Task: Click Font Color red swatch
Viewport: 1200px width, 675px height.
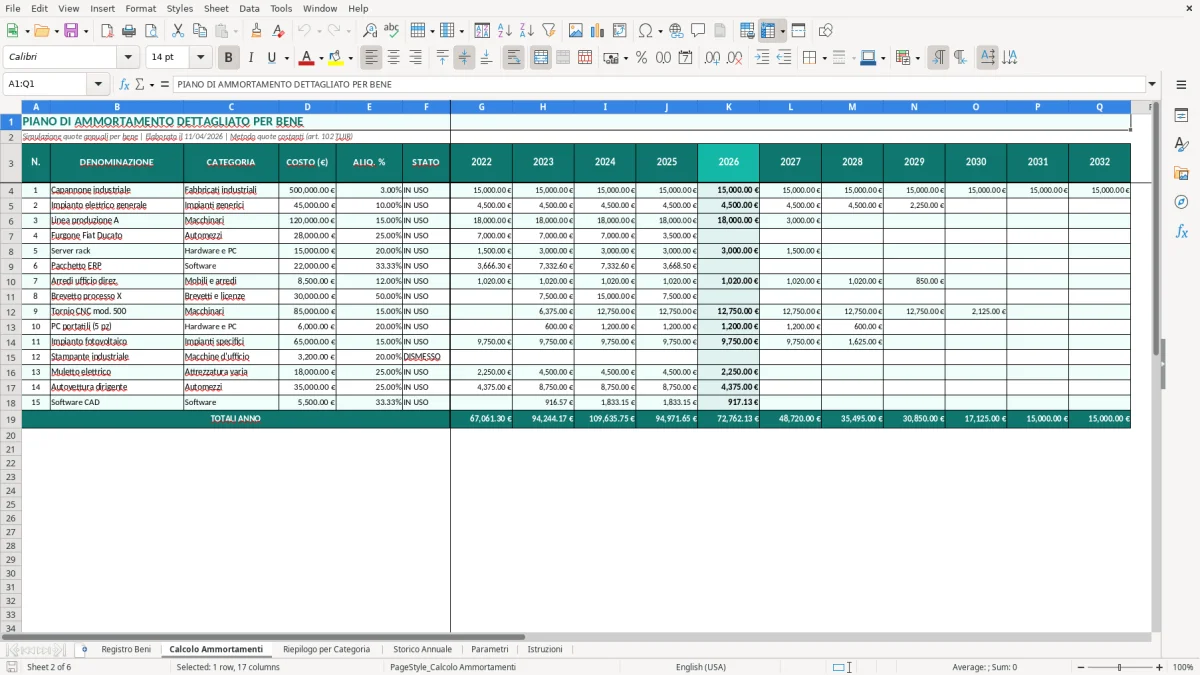Action: pos(307,58)
